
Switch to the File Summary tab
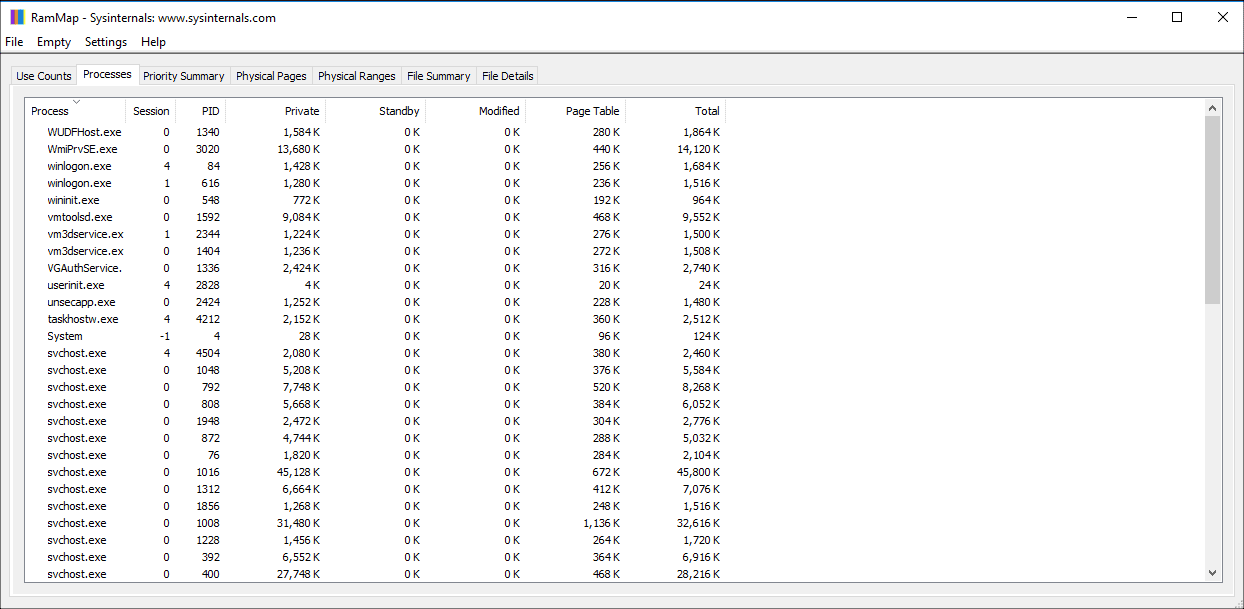click(438, 75)
